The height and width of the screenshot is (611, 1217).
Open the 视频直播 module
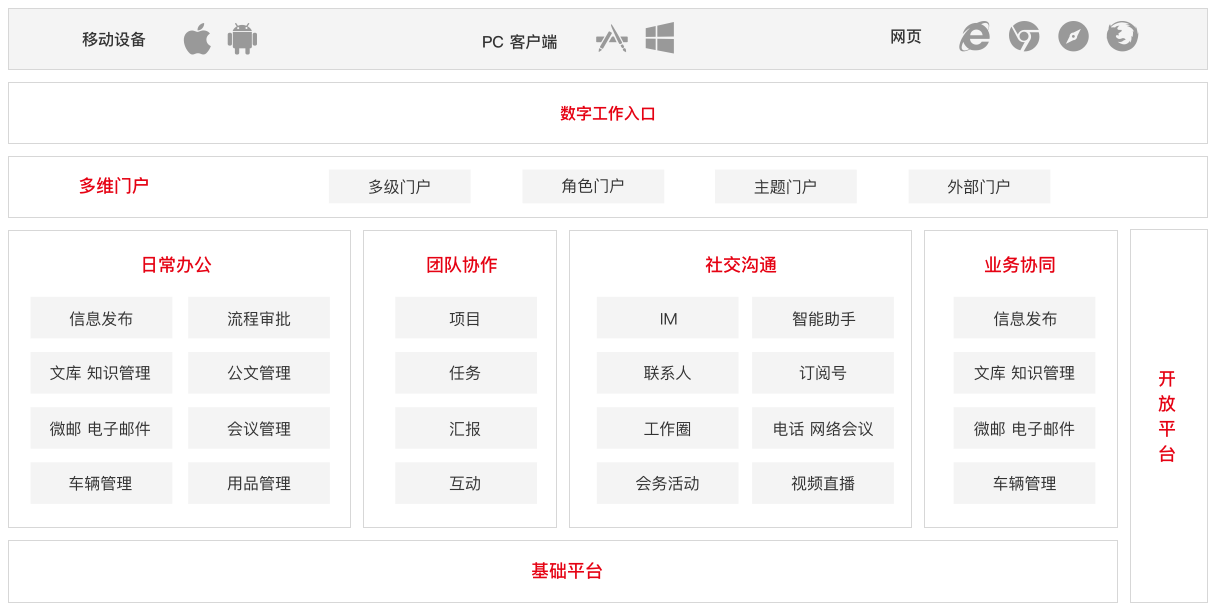point(823,483)
